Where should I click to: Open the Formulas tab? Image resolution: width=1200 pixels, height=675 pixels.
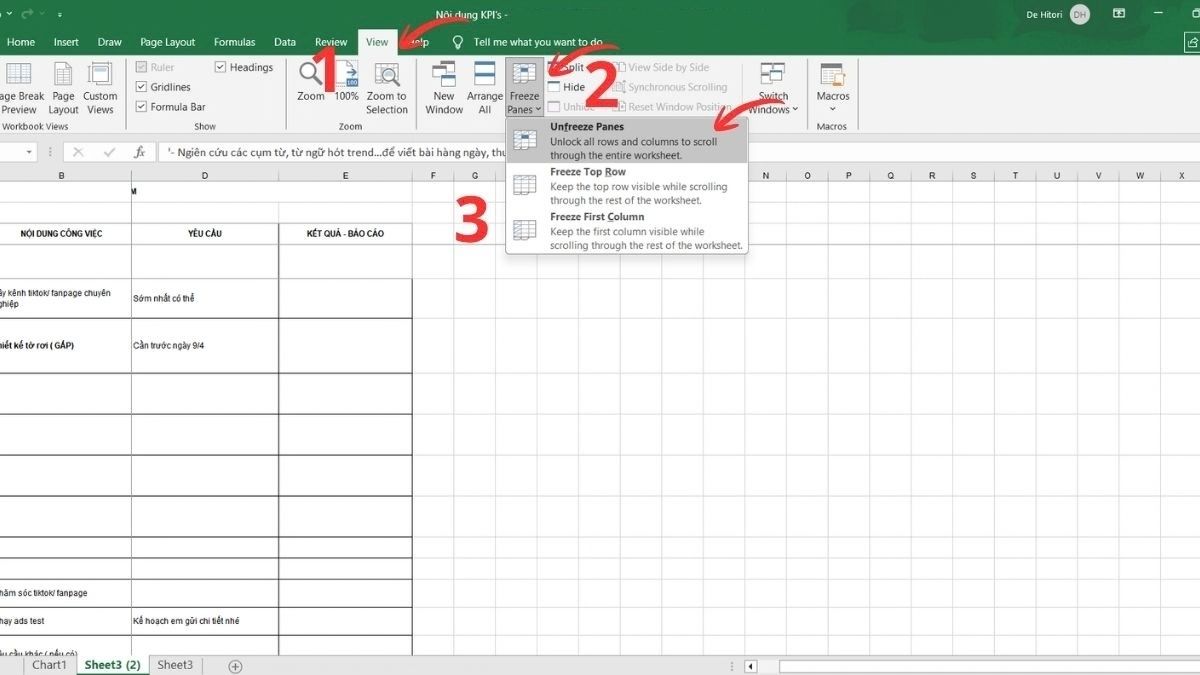(234, 42)
